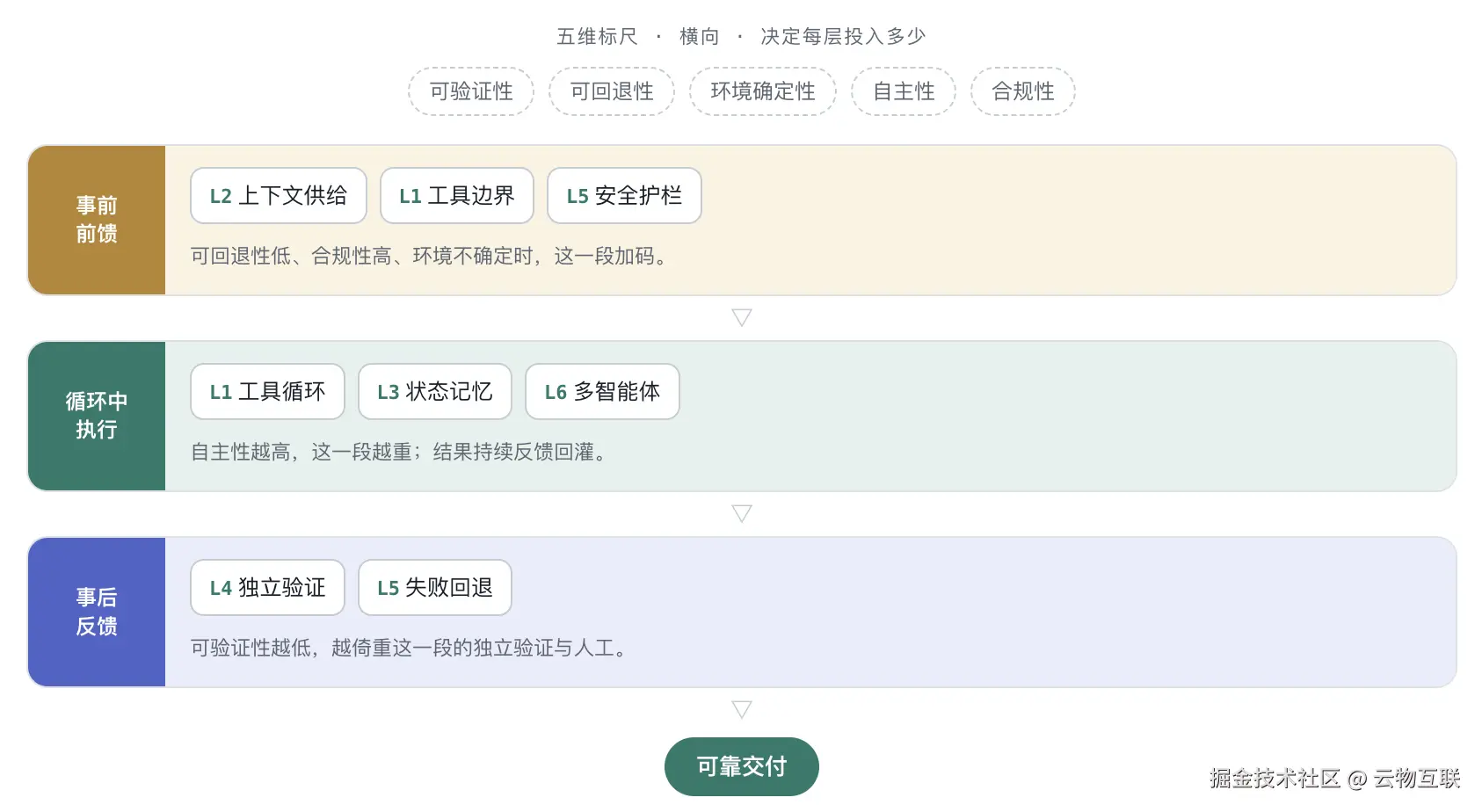Select the 可回退性 dimension tag

(x=612, y=91)
